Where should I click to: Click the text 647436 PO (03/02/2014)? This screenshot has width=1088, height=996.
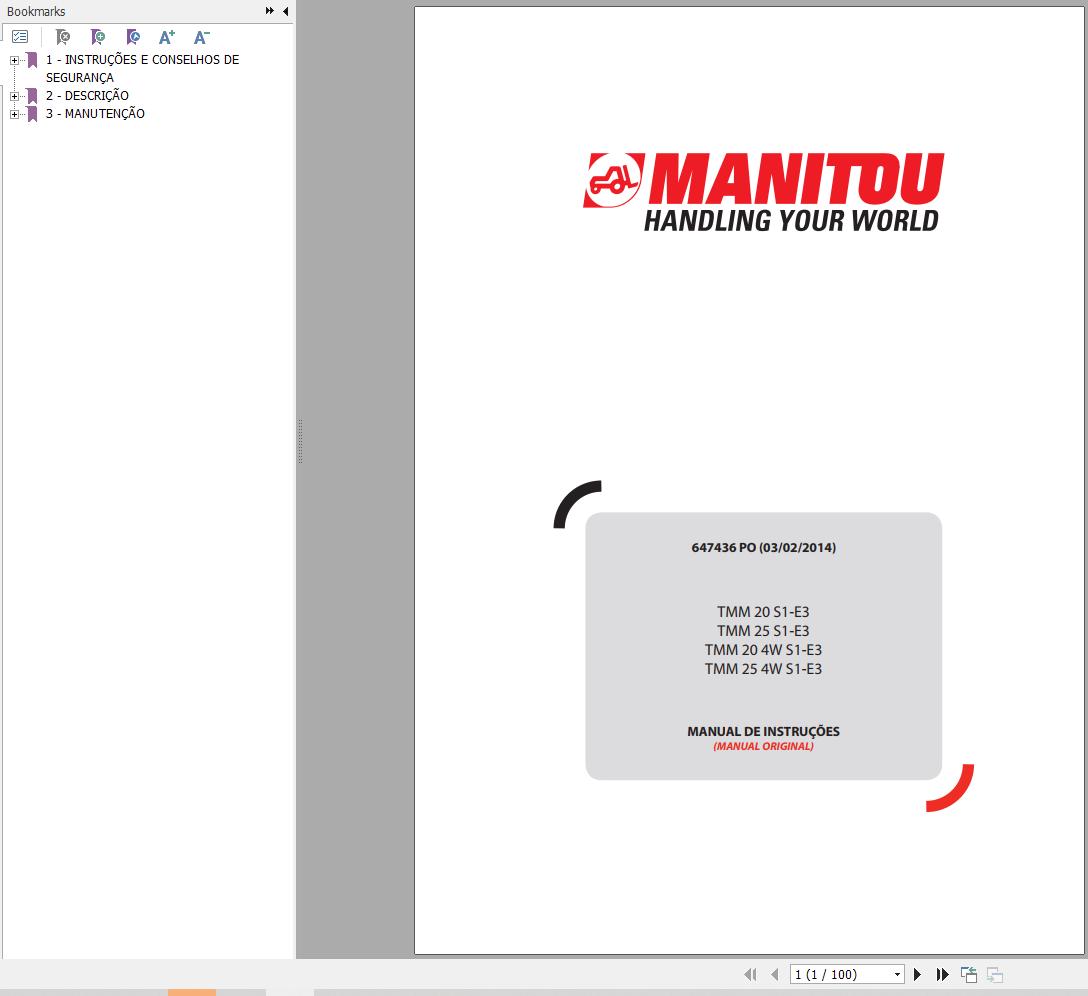763,548
